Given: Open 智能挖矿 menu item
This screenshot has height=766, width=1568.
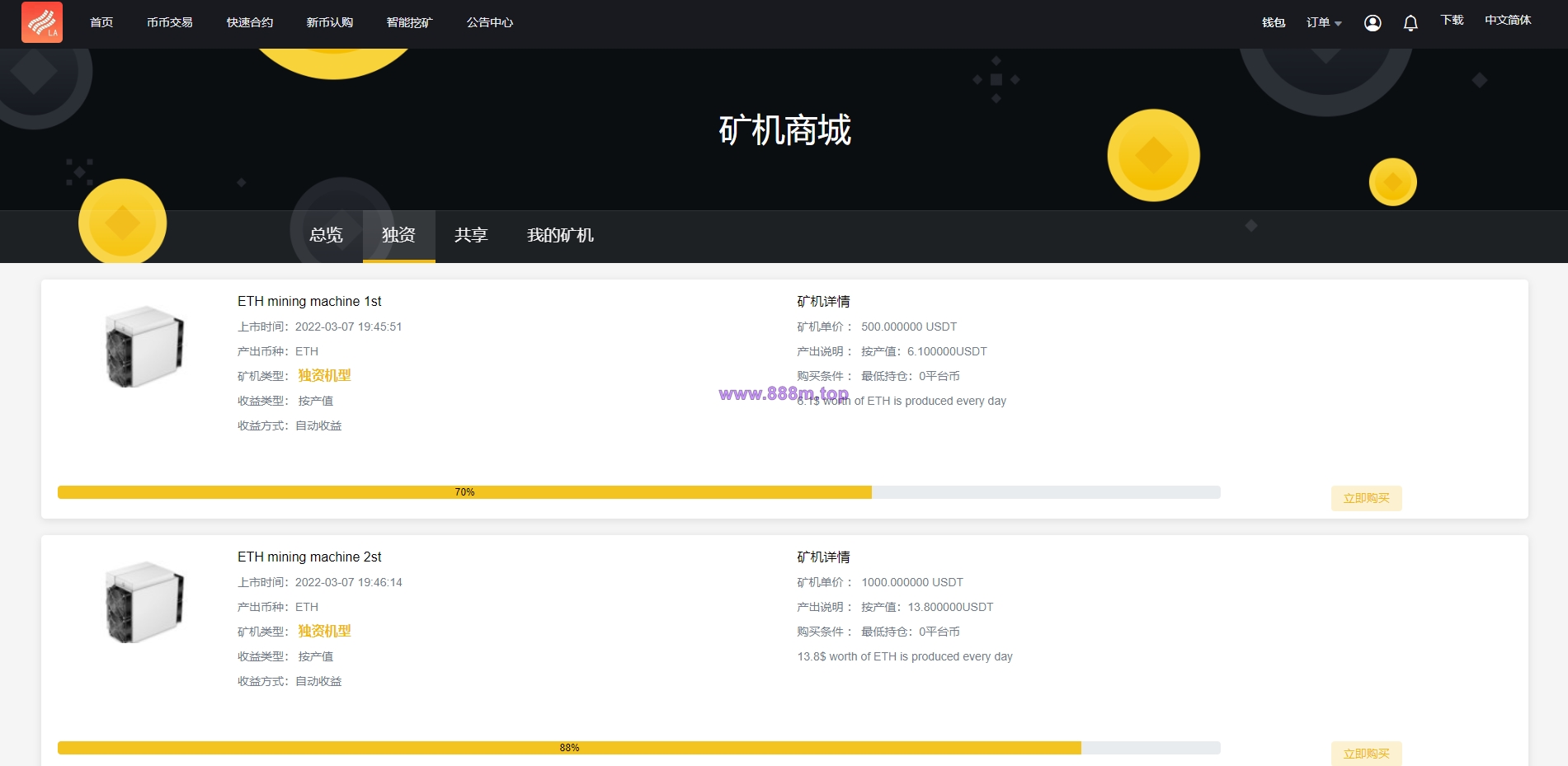Looking at the screenshot, I should pos(410,22).
